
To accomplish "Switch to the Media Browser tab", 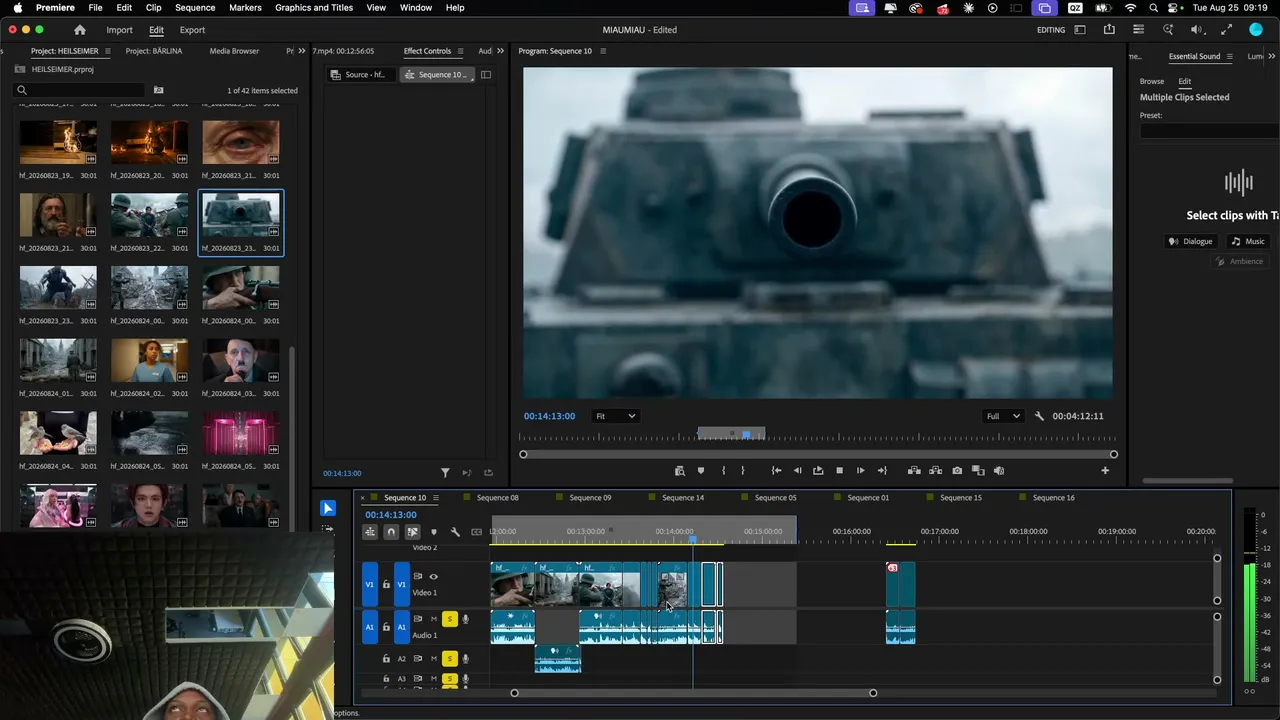I will point(234,51).
